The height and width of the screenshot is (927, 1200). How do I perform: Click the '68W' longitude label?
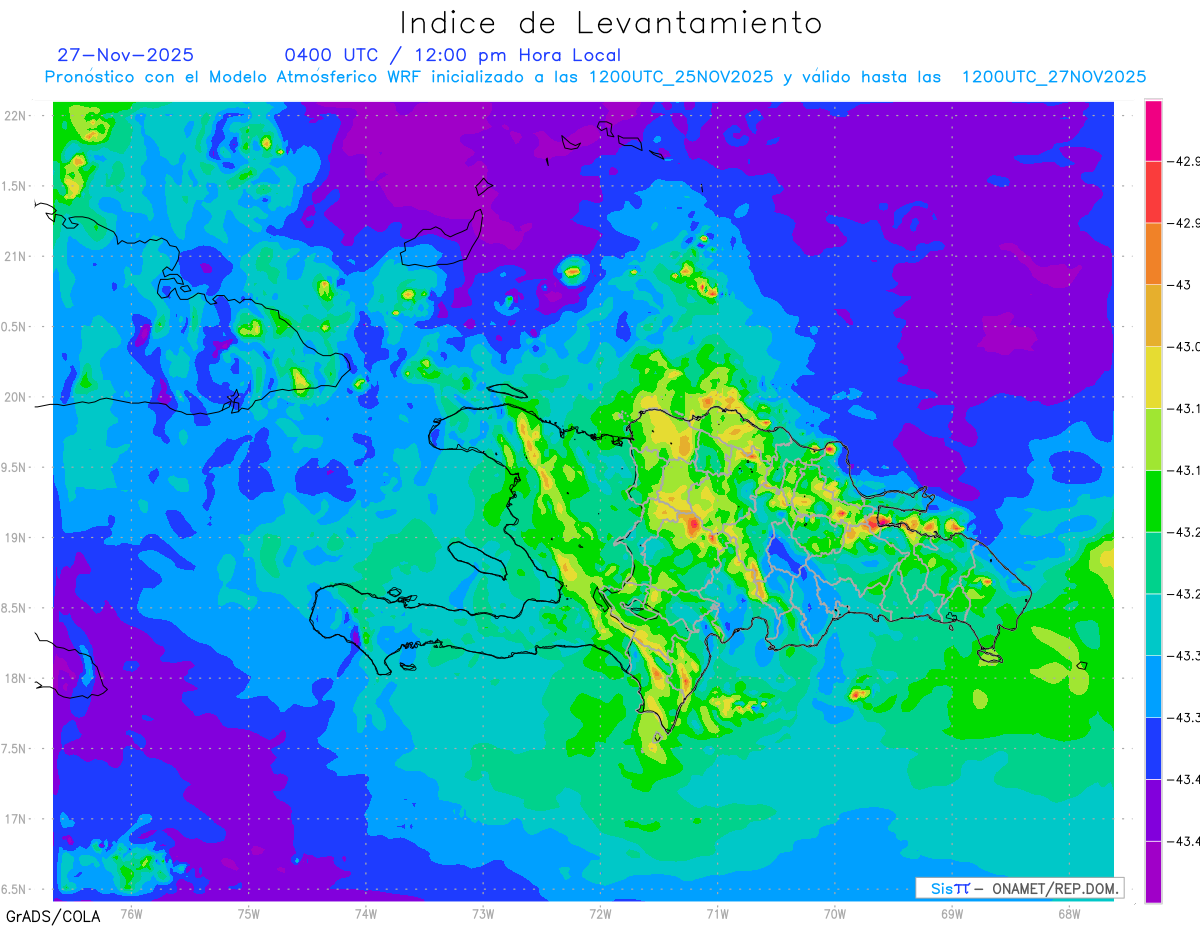pyautogui.click(x=1069, y=913)
